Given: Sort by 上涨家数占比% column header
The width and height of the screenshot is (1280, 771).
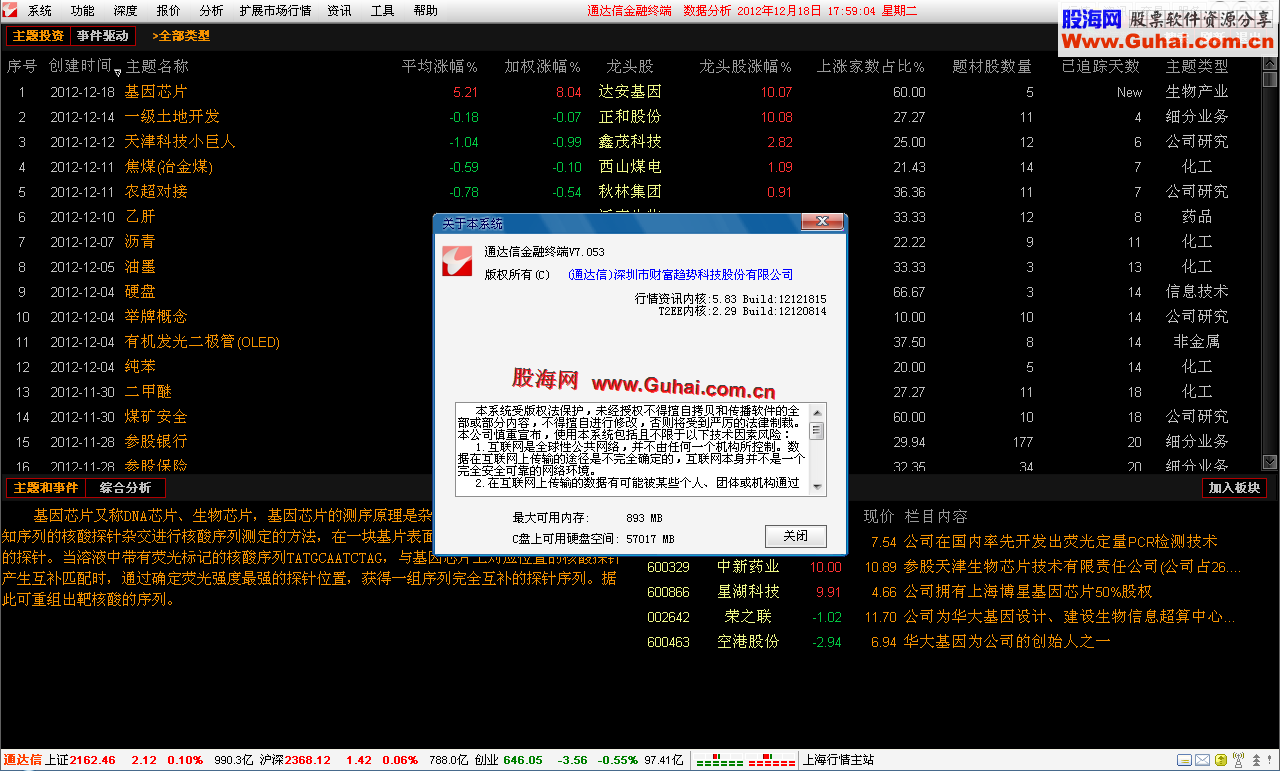Looking at the screenshot, I should click(x=870, y=67).
